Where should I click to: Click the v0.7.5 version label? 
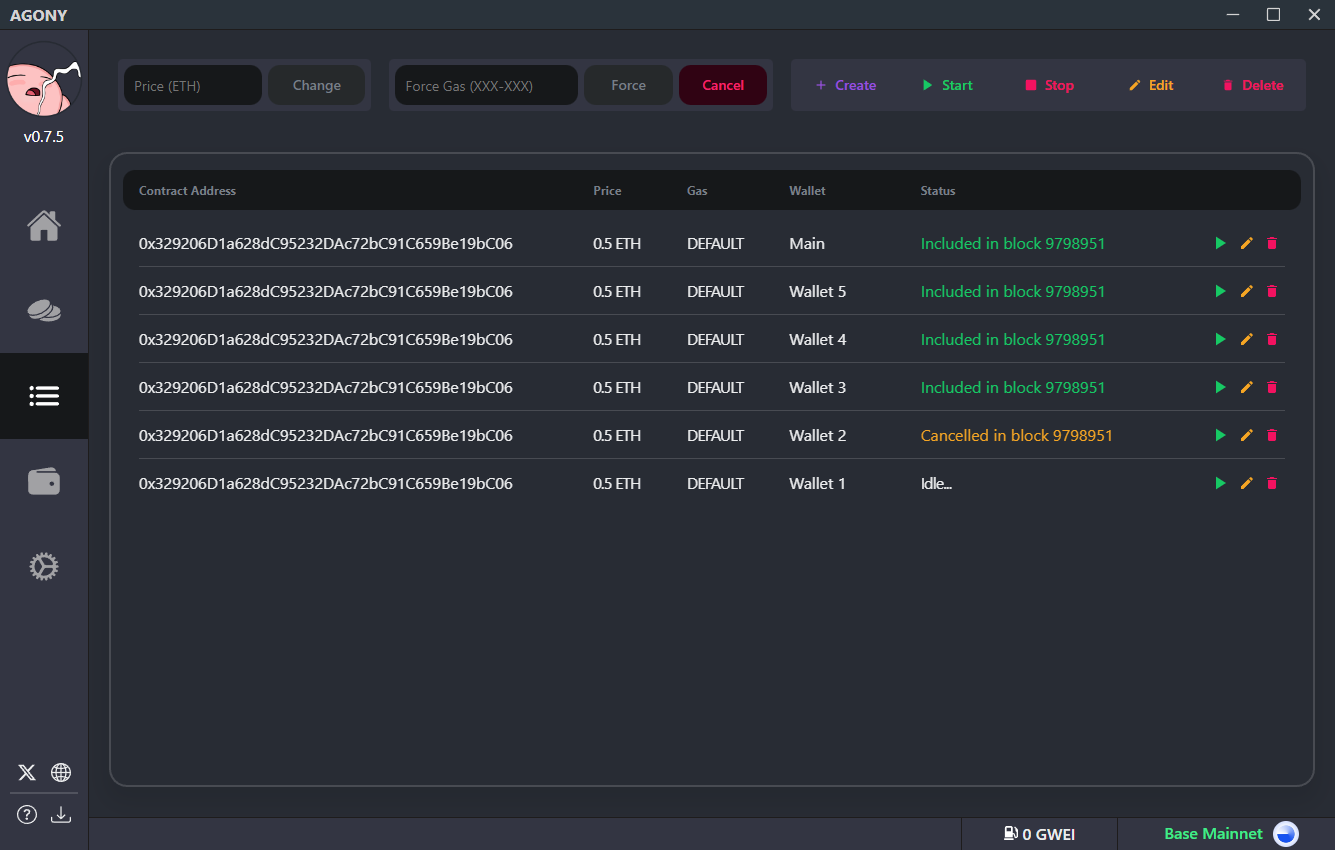tap(44, 137)
